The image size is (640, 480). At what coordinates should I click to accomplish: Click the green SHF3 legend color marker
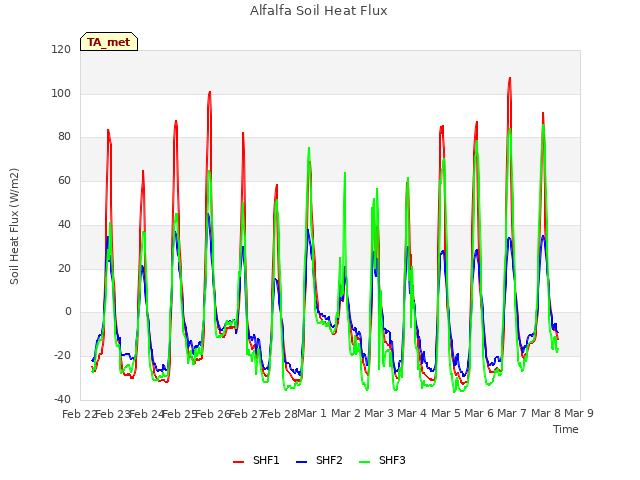click(x=364, y=462)
